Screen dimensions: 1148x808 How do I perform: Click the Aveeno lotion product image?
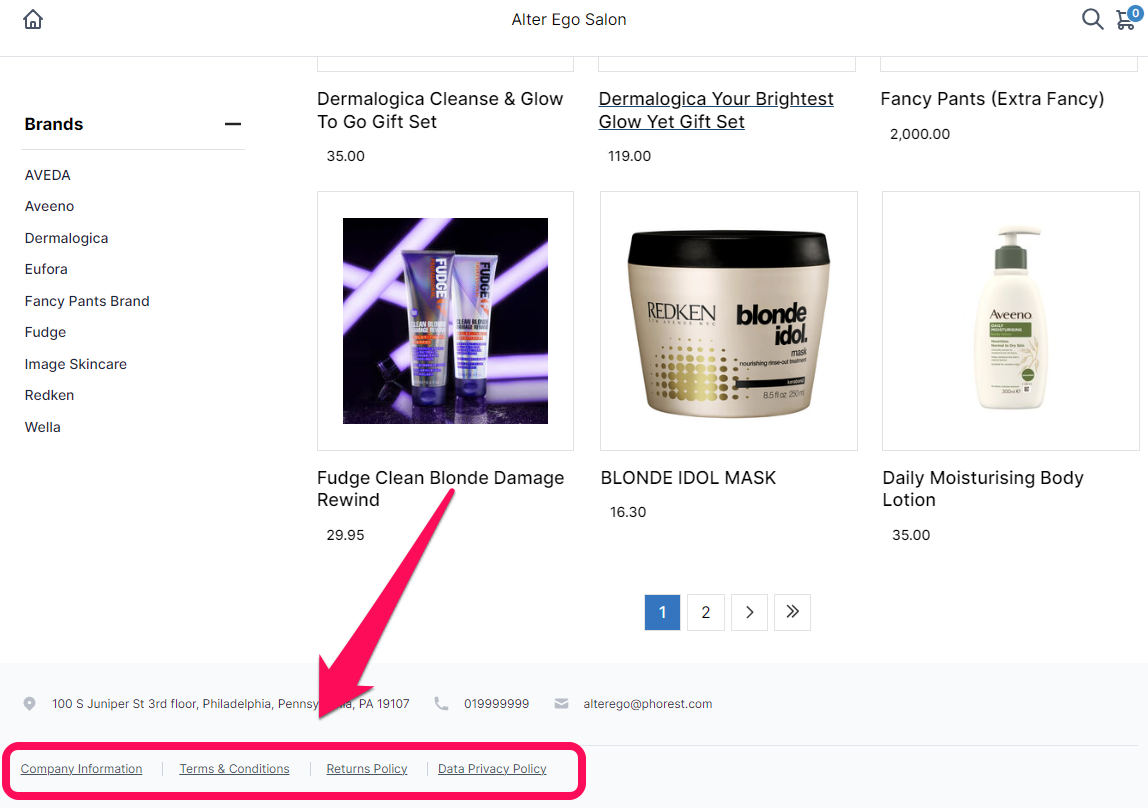click(x=1011, y=319)
